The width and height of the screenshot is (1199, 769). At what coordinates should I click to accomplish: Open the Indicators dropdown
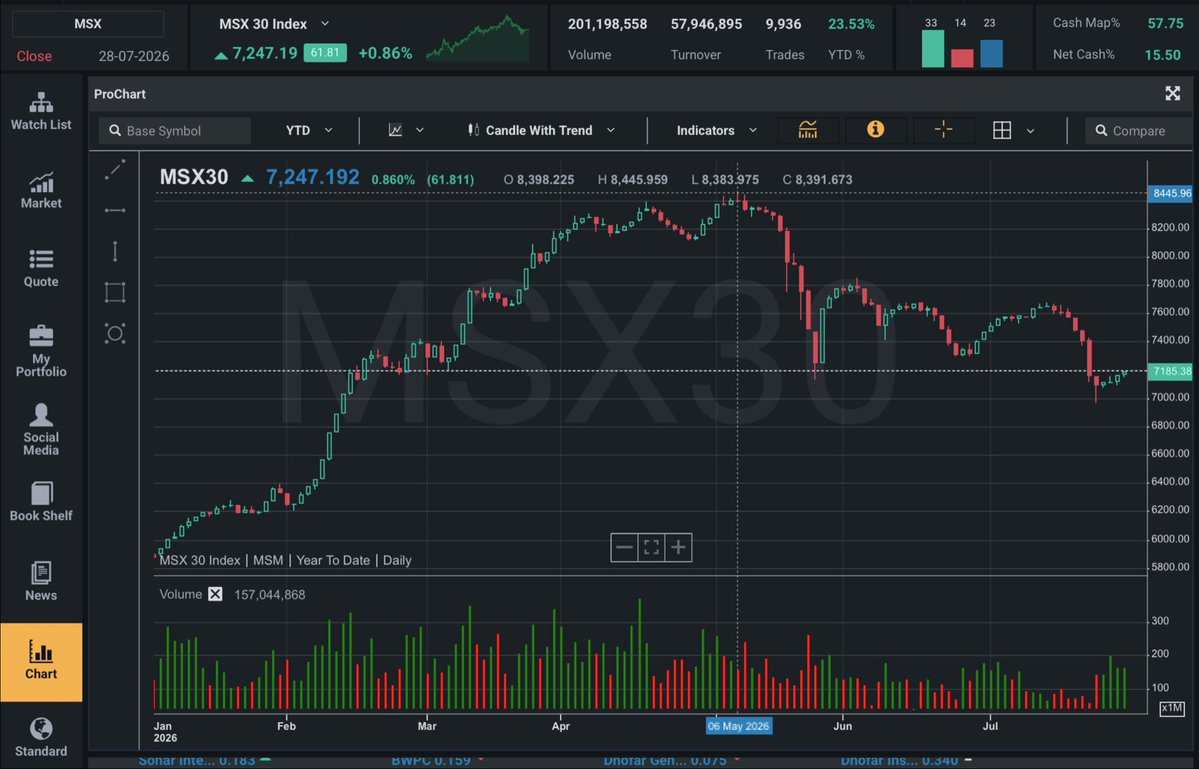[x=716, y=131]
